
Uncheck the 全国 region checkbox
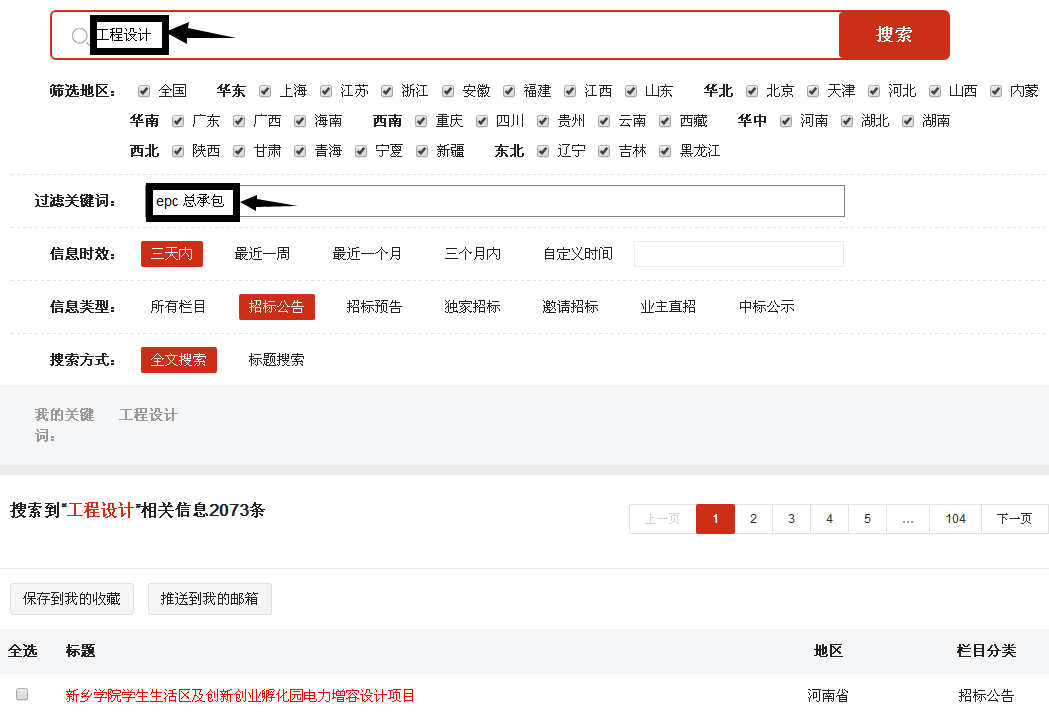[145, 91]
